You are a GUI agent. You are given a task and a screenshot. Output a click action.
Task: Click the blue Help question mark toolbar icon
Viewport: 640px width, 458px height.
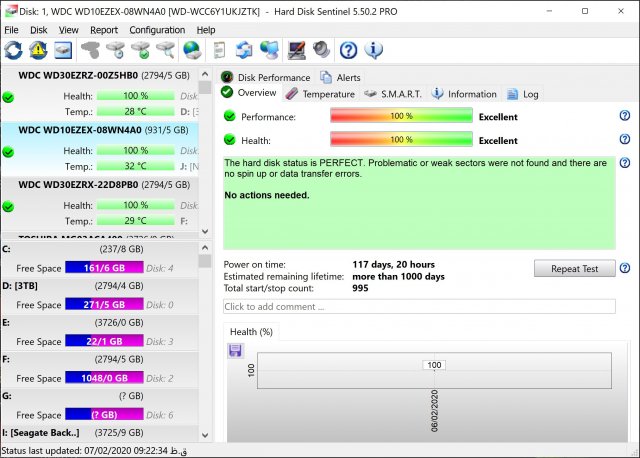[348, 49]
